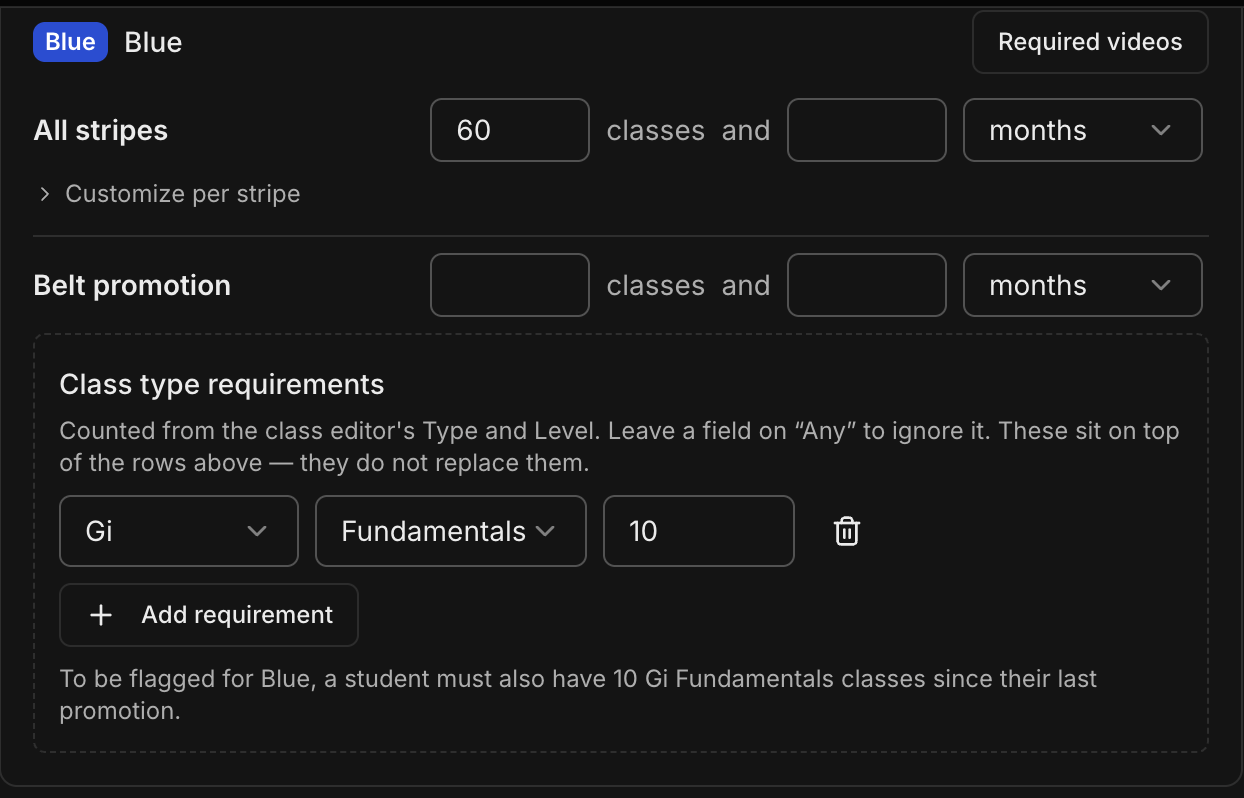The width and height of the screenshot is (1244, 798).
Task: Click the Blue belt badge
Action: (x=70, y=42)
